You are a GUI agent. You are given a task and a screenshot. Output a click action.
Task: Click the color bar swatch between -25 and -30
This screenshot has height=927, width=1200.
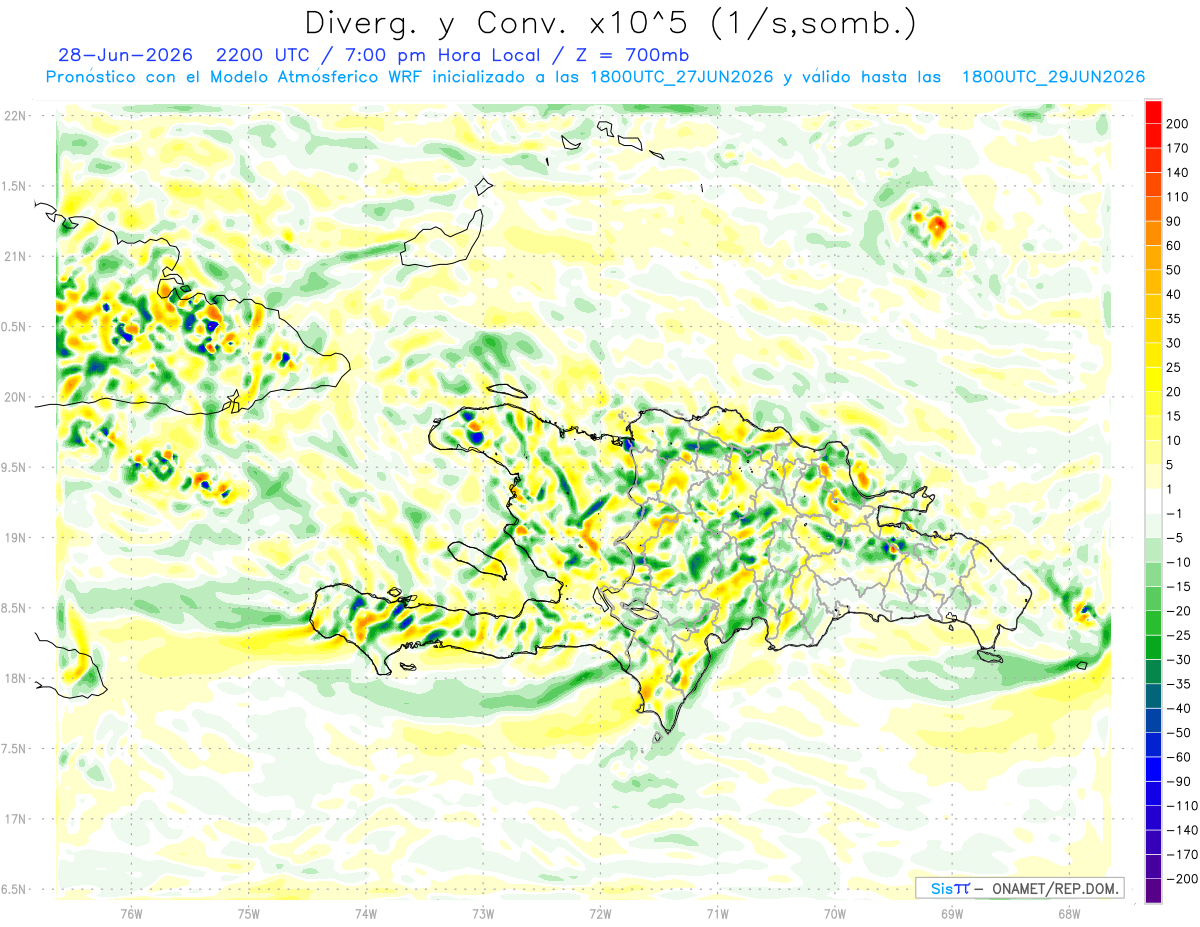1153,648
